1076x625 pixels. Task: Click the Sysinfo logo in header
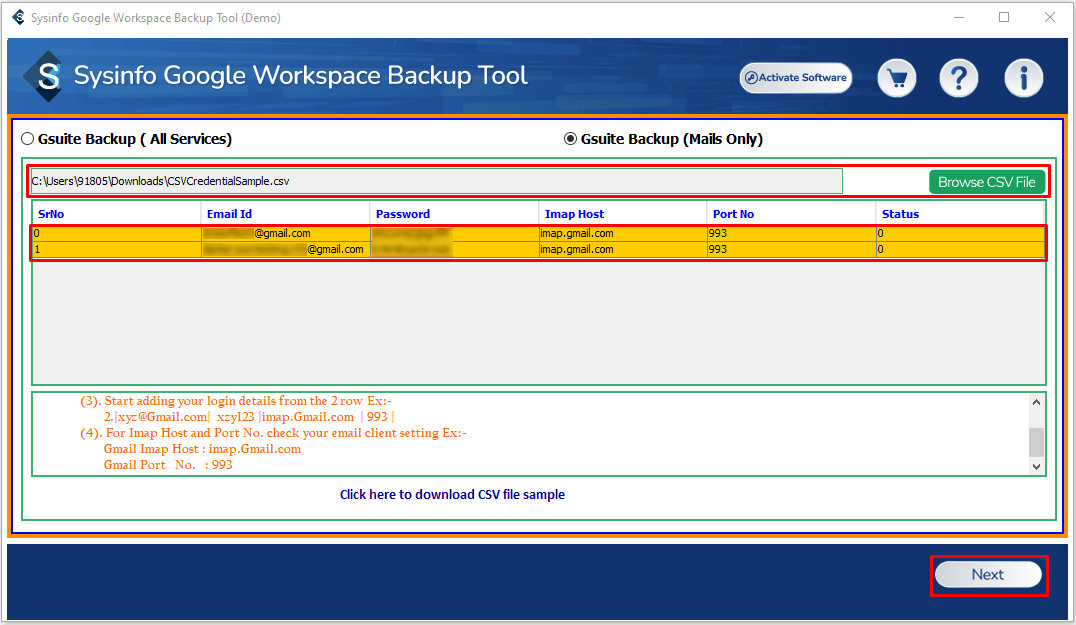[45, 76]
